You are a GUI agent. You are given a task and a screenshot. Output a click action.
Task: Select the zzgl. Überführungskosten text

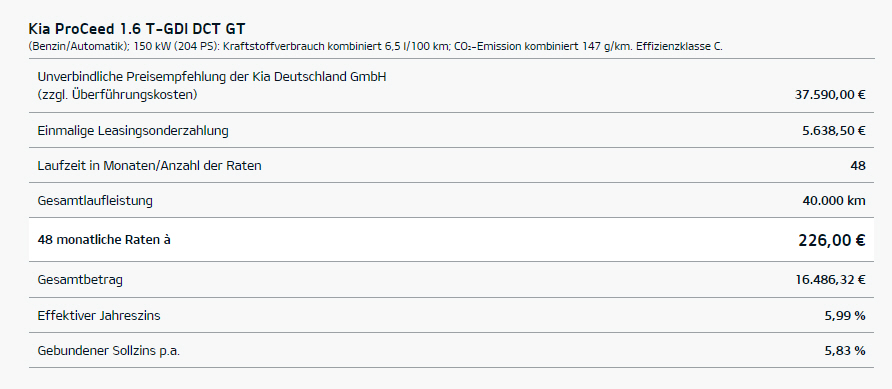click(117, 95)
